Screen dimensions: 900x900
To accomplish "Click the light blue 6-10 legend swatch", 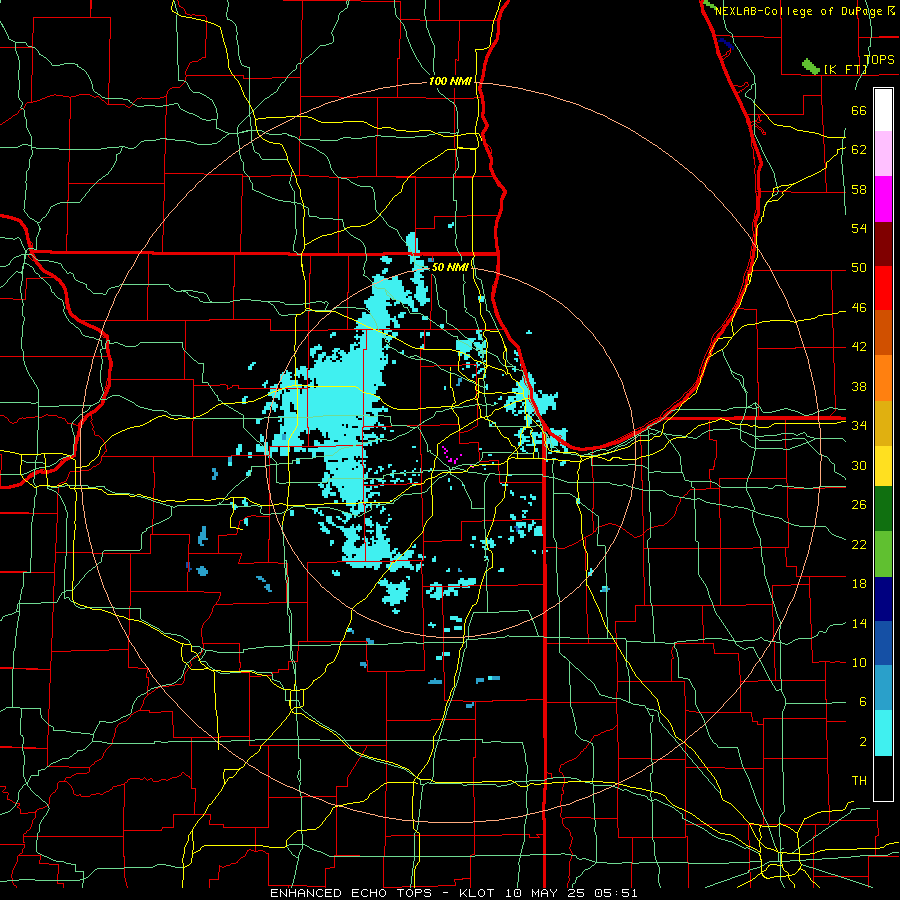I will click(883, 688).
